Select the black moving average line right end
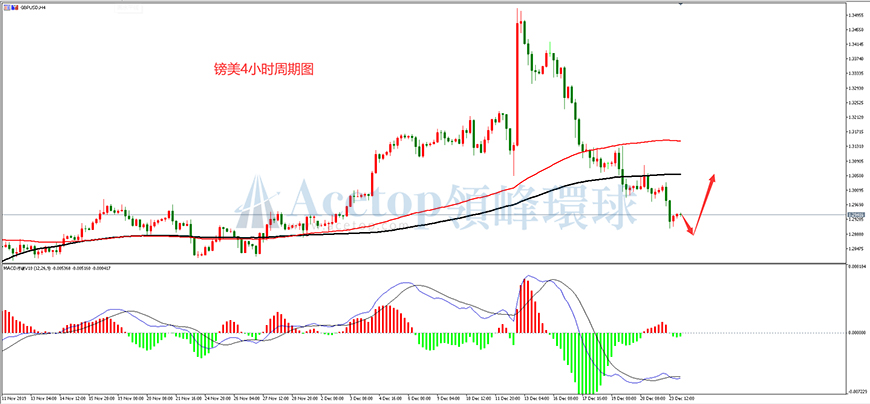This screenshot has height=404, width=870. [x=679, y=174]
